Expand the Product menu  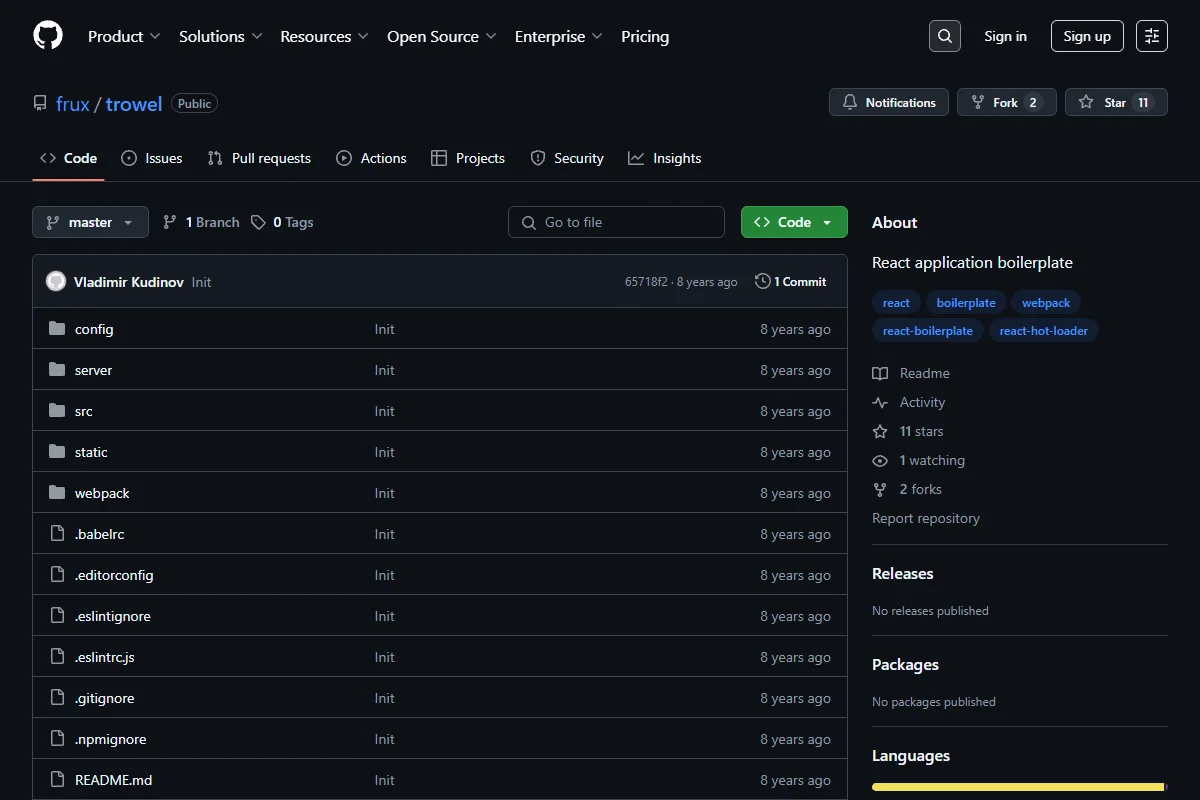click(x=124, y=36)
